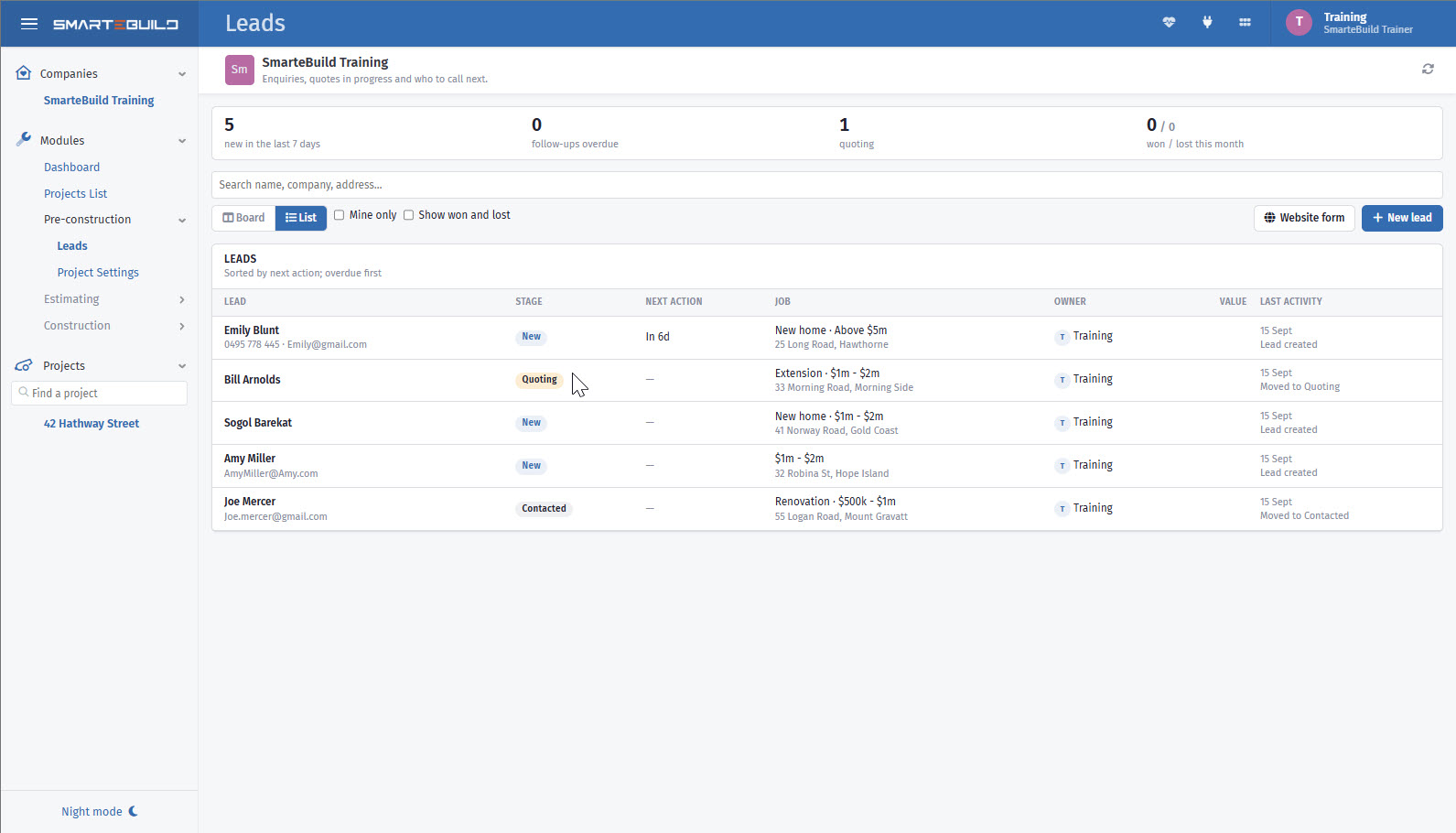
Task: Click the OWNER column header
Action: pos(1070,301)
